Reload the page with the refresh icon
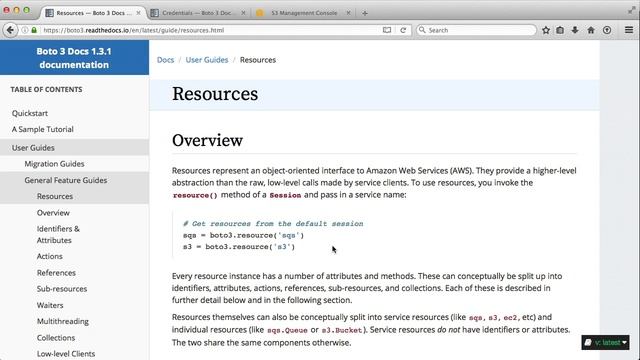Viewport: 640px width, 360px height. 403,30
